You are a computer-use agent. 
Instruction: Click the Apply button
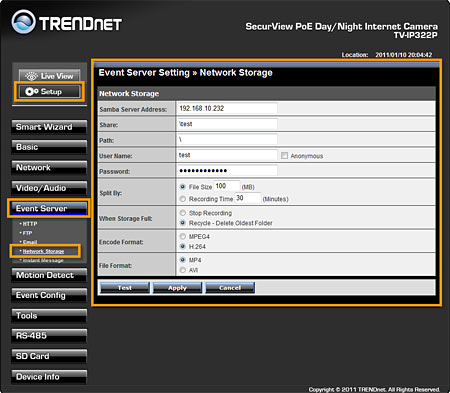[x=177, y=288]
